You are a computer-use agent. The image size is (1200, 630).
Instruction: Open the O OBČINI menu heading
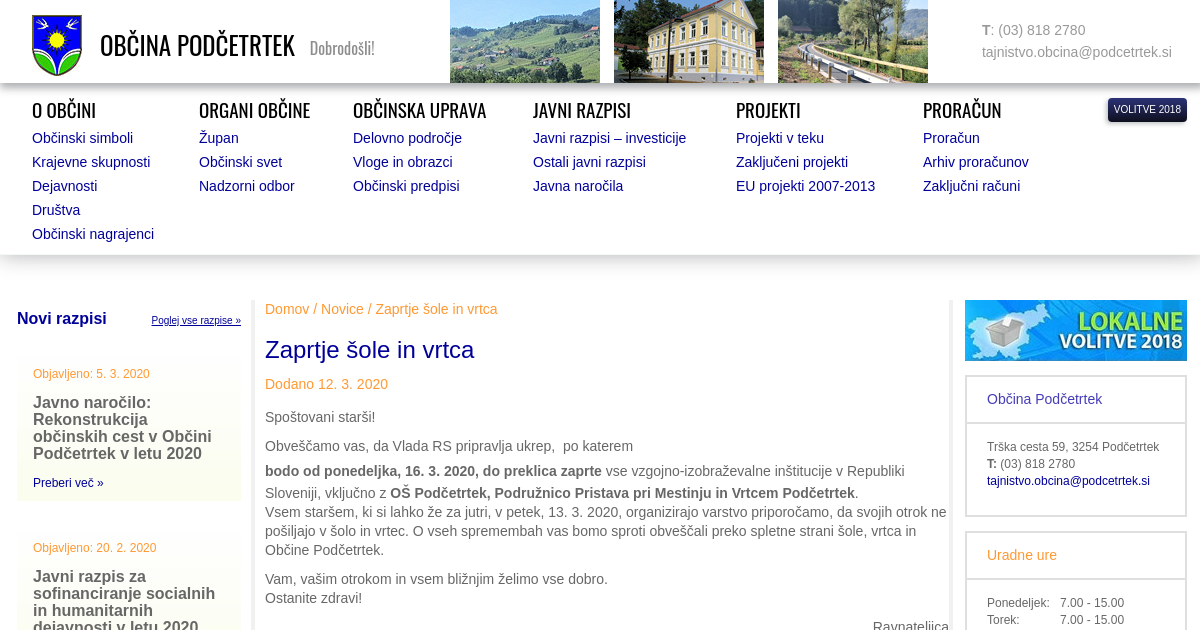(x=64, y=110)
